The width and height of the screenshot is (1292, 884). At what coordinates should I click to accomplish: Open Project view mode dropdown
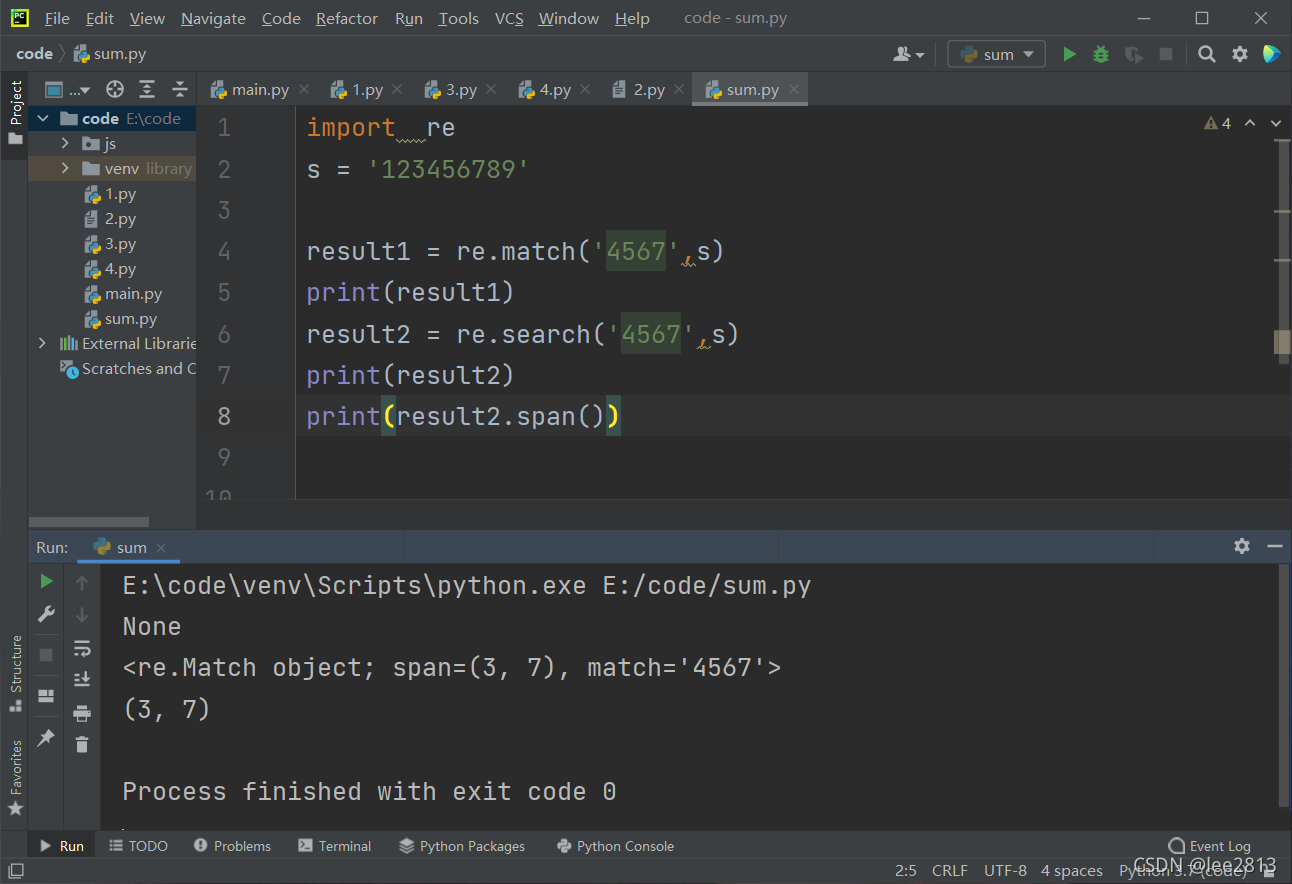coord(67,89)
